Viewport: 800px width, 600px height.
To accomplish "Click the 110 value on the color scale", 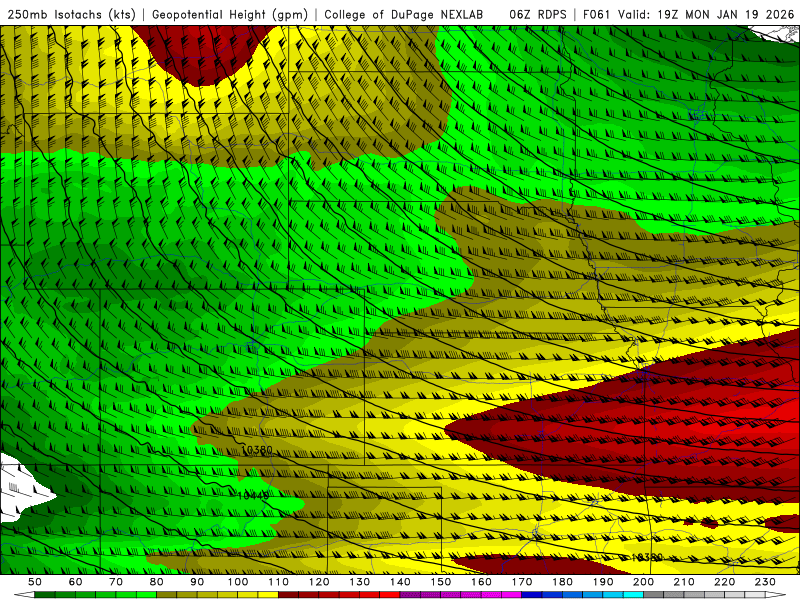I will click(279, 582).
